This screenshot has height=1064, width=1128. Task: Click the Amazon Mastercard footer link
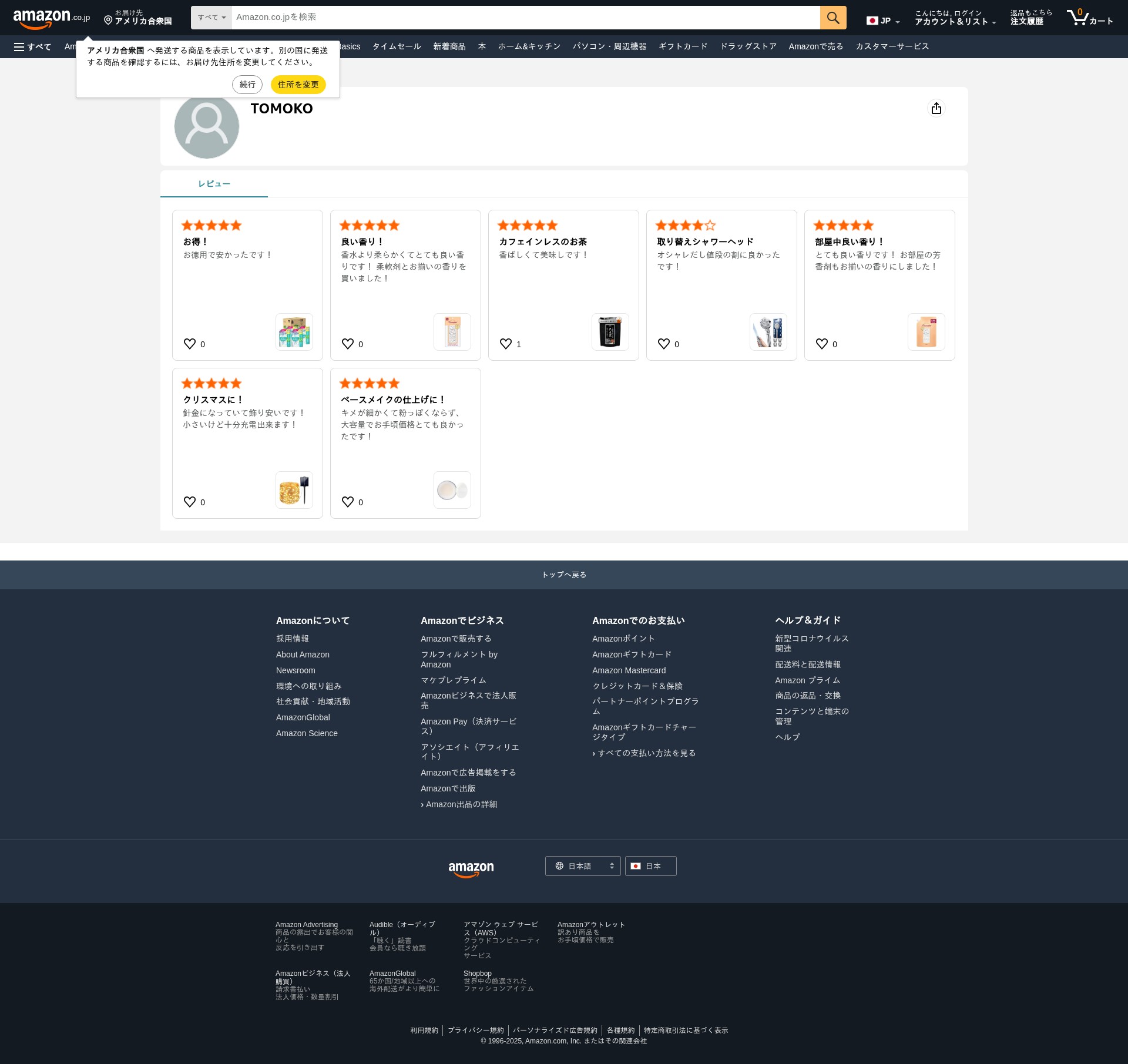[629, 670]
